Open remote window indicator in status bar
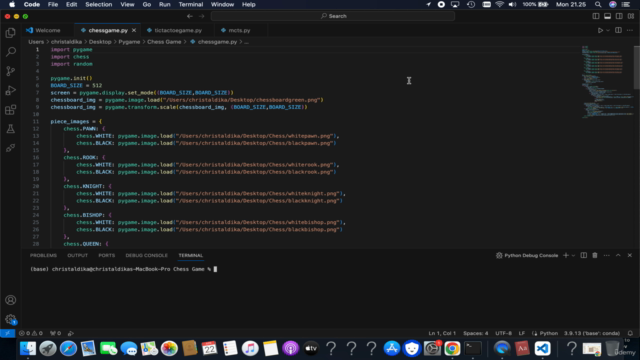This screenshot has height=360, width=640. point(8,333)
